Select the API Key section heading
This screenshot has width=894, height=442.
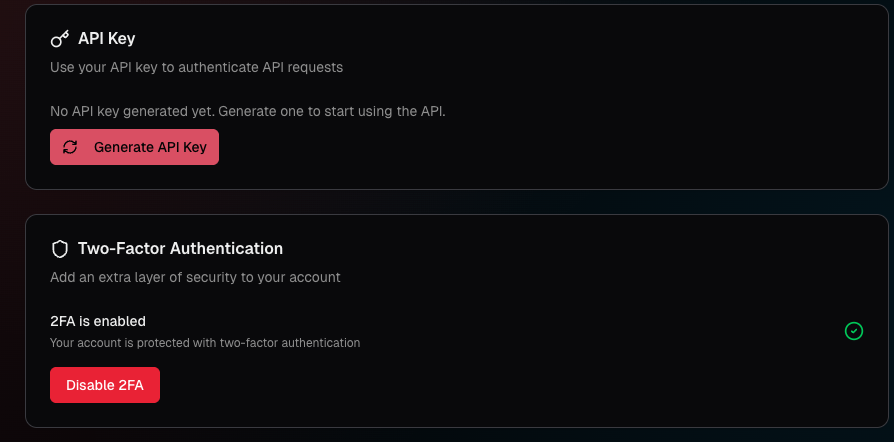click(x=106, y=39)
